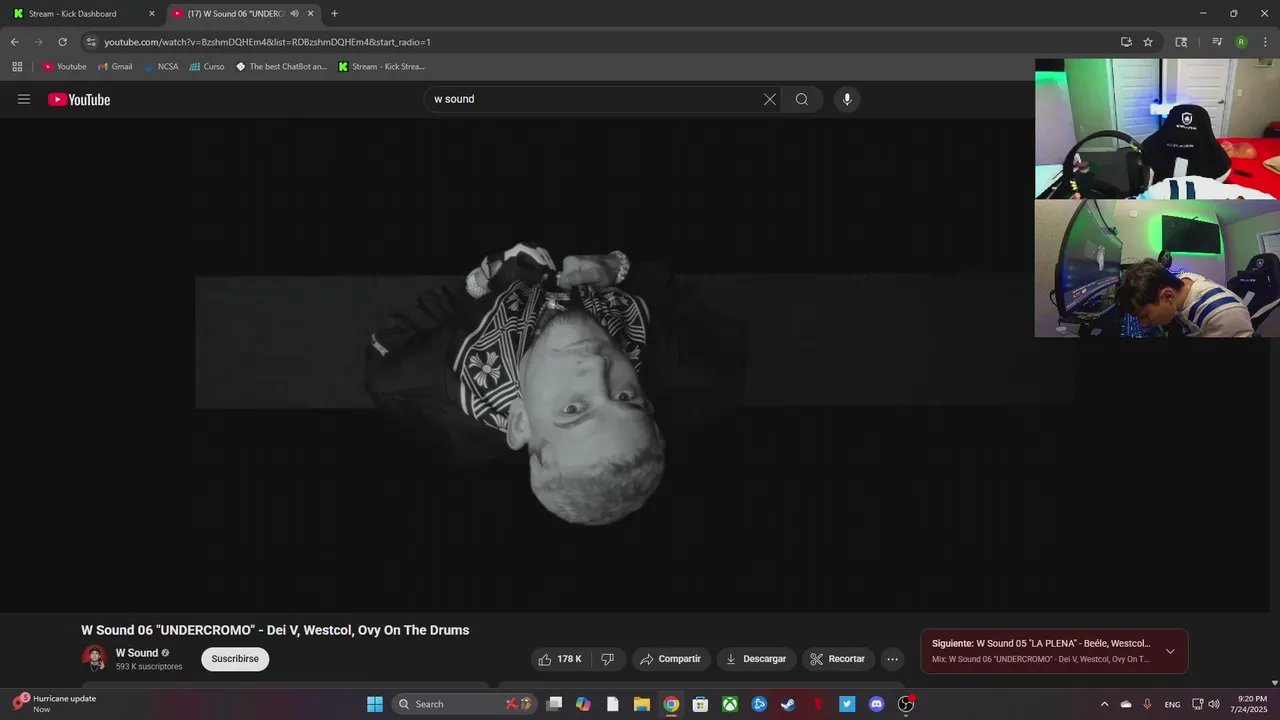Screen dimensions: 1280x720
Task: Mute the tab via its speaker icon
Action: click(294, 14)
